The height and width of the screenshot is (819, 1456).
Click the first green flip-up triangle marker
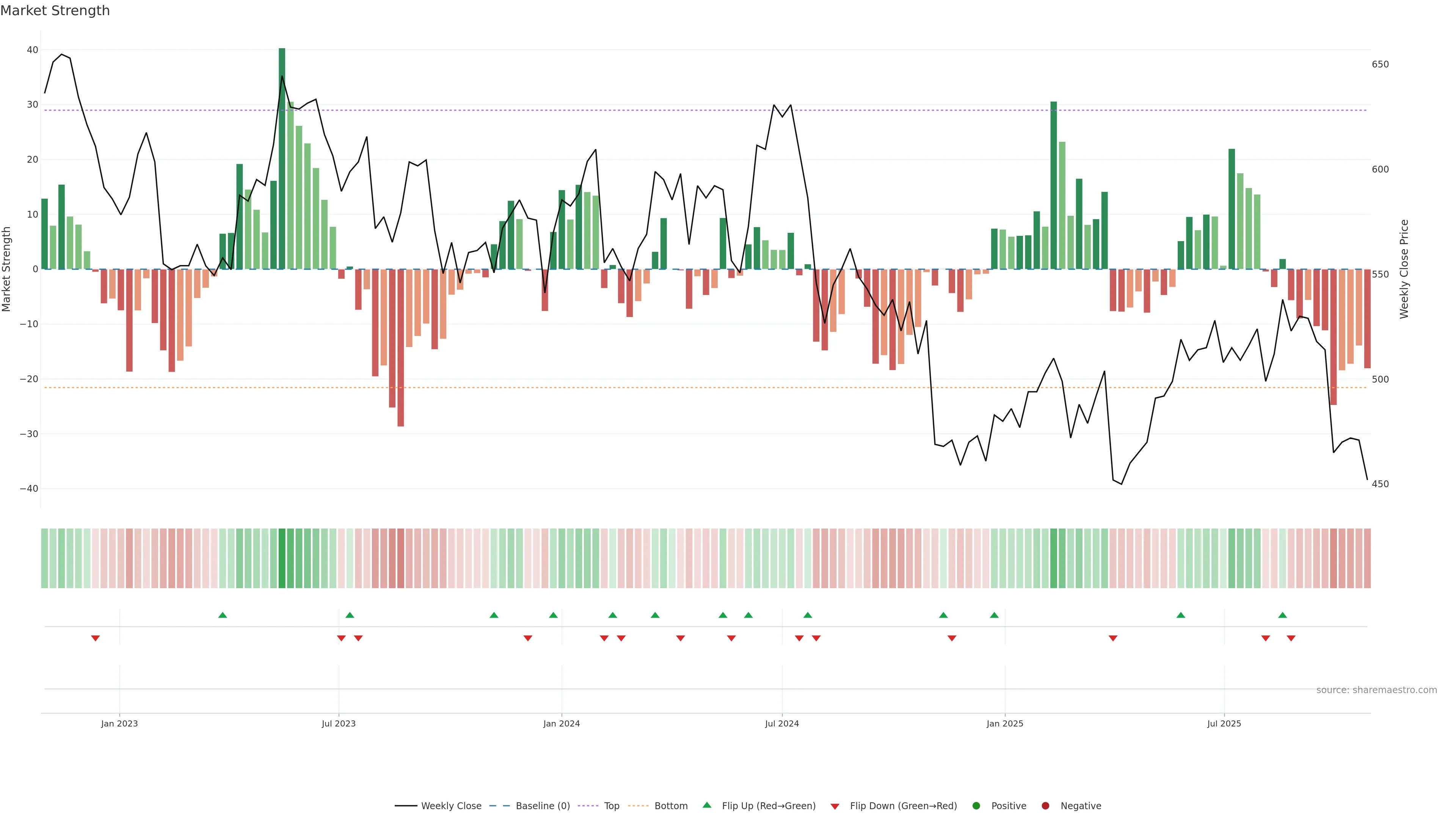[x=223, y=615]
